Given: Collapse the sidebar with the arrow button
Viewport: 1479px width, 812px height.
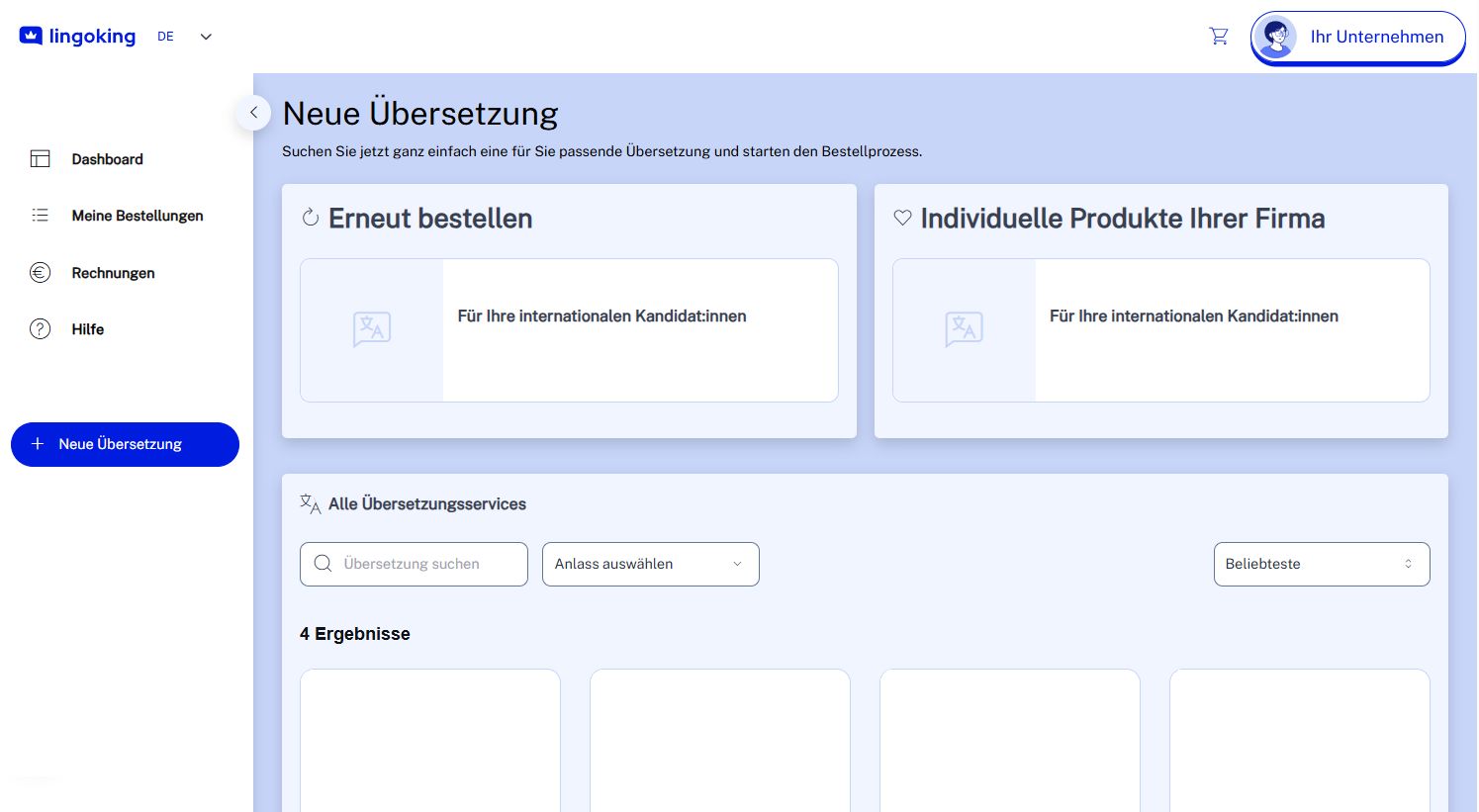Looking at the screenshot, I should (x=253, y=113).
